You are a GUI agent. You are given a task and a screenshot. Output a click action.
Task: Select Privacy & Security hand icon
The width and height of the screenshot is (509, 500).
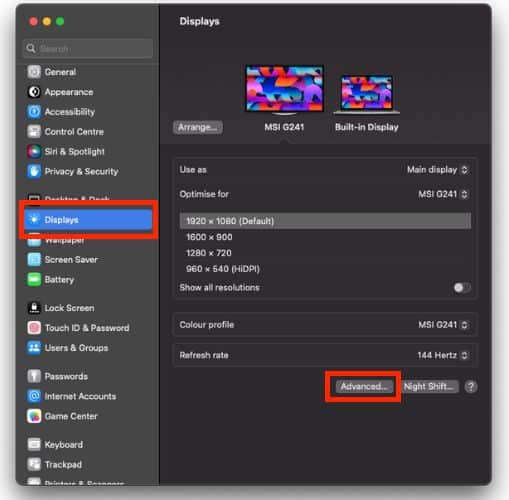[34, 171]
